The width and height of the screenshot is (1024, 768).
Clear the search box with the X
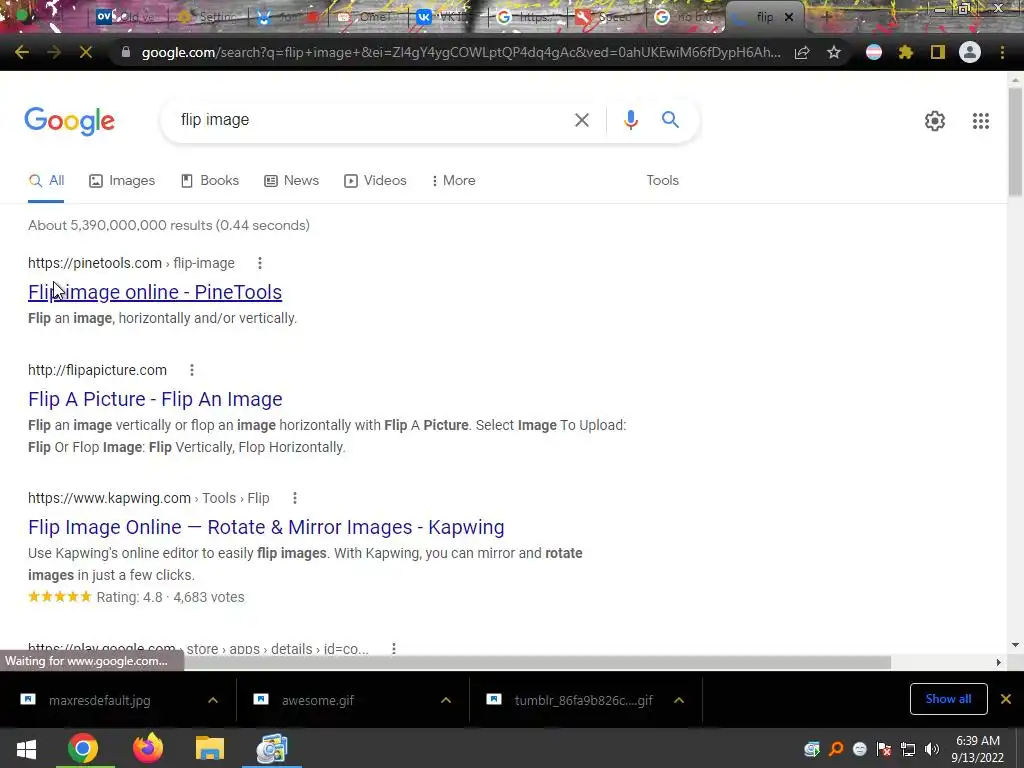[581, 120]
